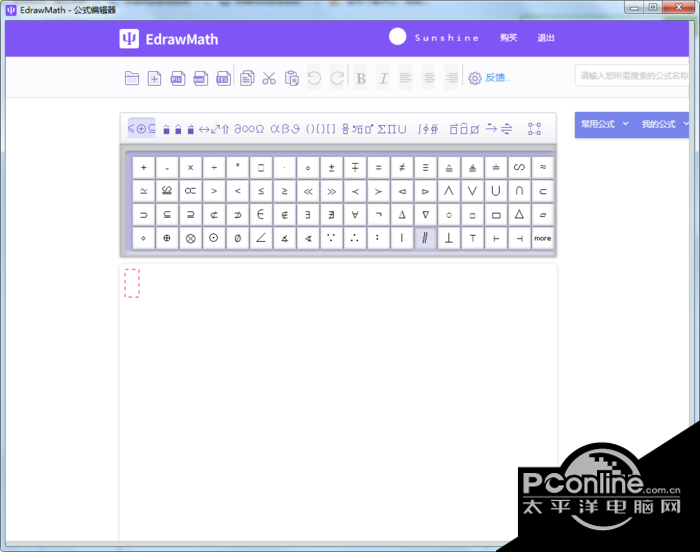Expand the 常用公式 dropdown
The image size is (700, 552).
coord(604,124)
